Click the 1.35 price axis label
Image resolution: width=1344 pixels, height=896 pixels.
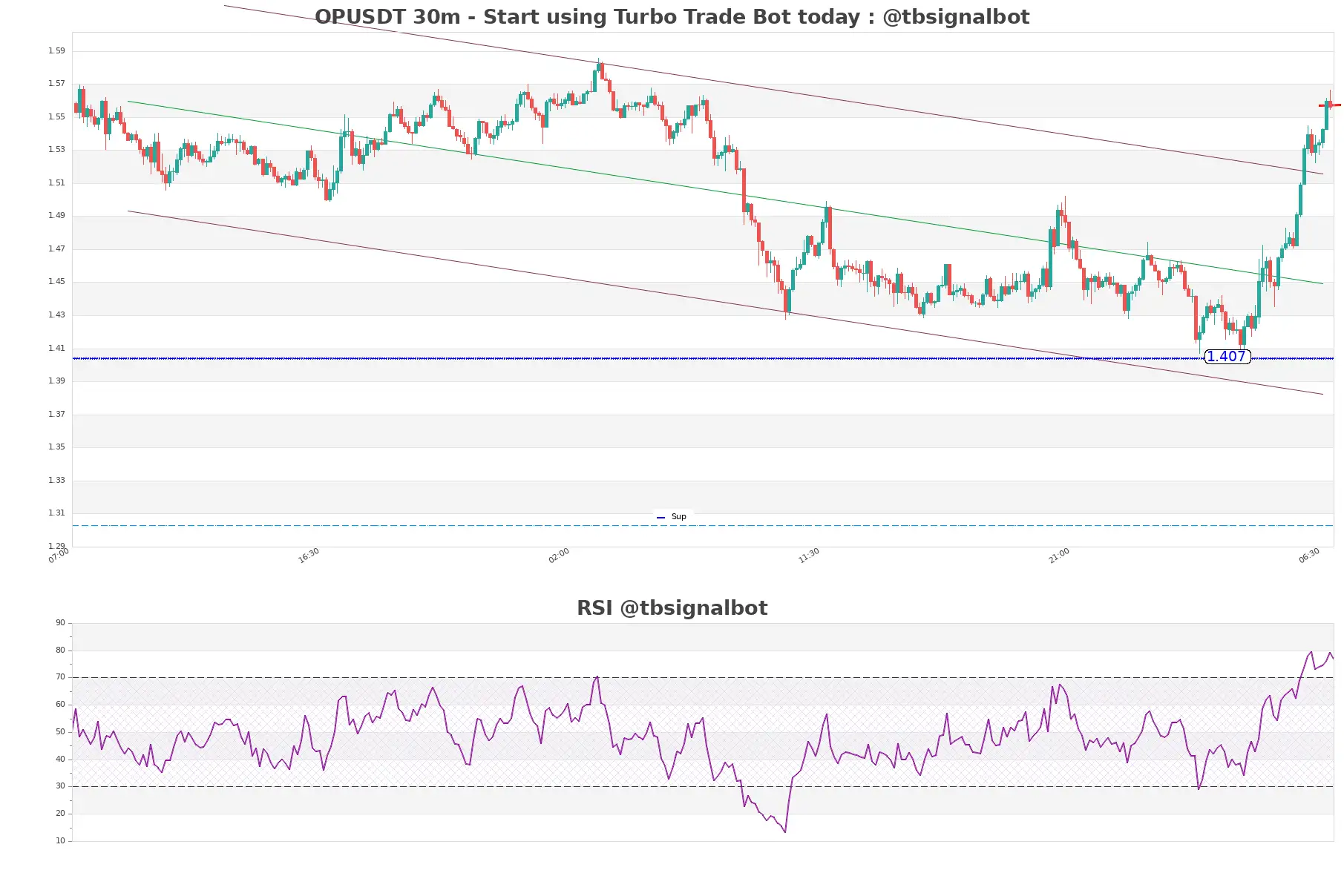pos(56,447)
